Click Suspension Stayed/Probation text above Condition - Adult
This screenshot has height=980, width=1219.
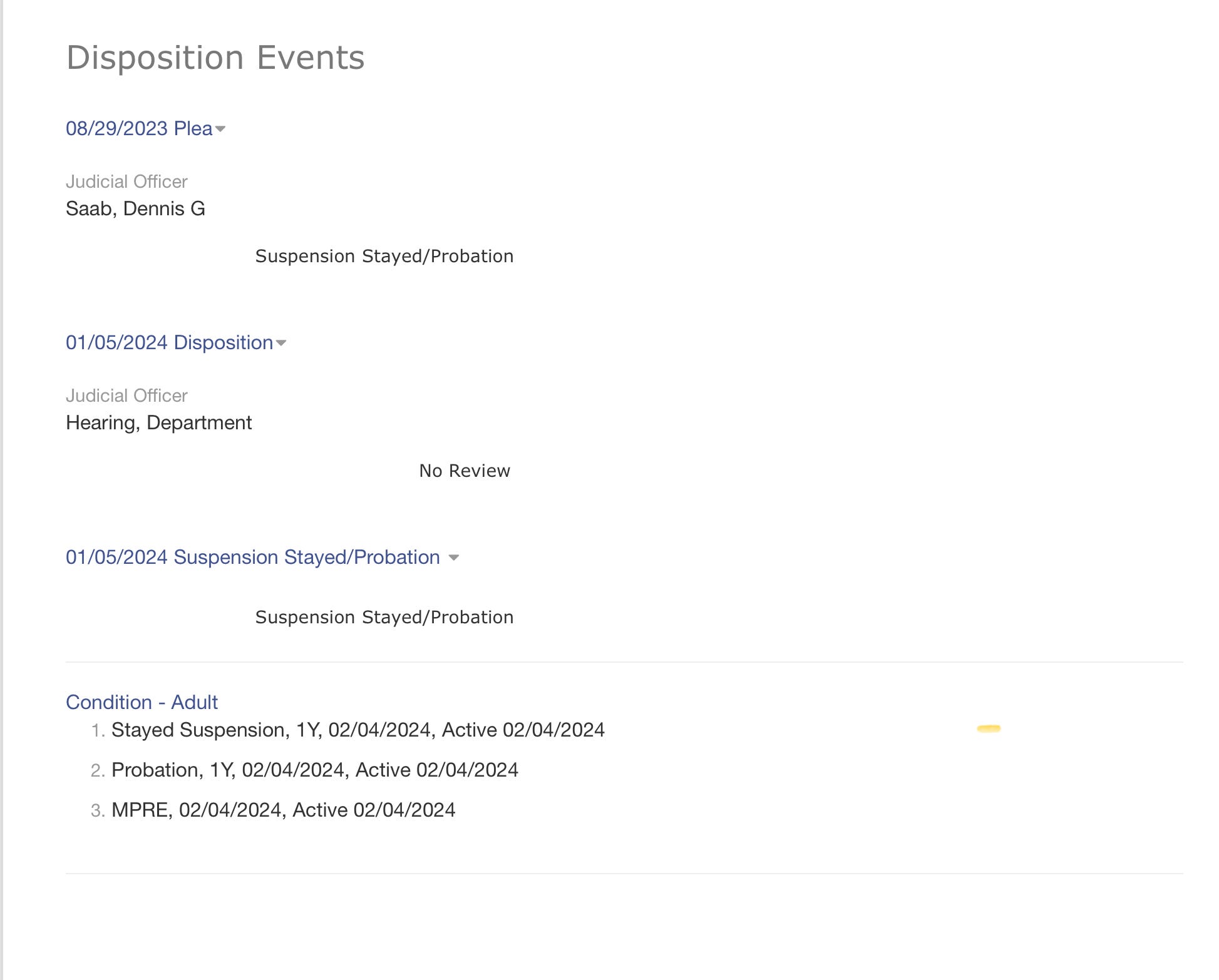[384, 617]
